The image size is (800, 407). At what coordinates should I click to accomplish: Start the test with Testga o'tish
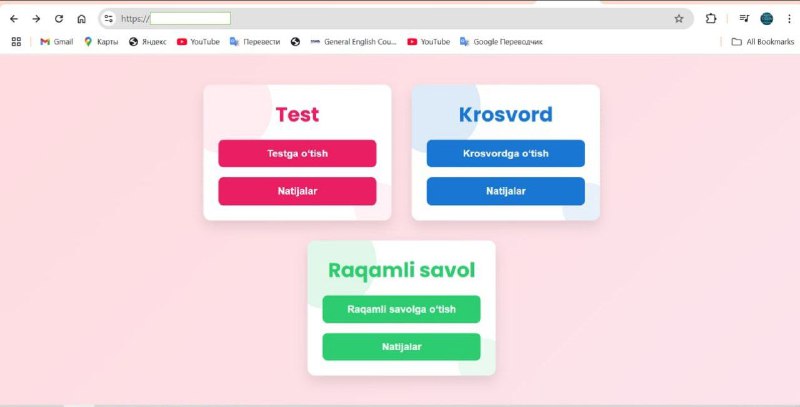[297, 154]
